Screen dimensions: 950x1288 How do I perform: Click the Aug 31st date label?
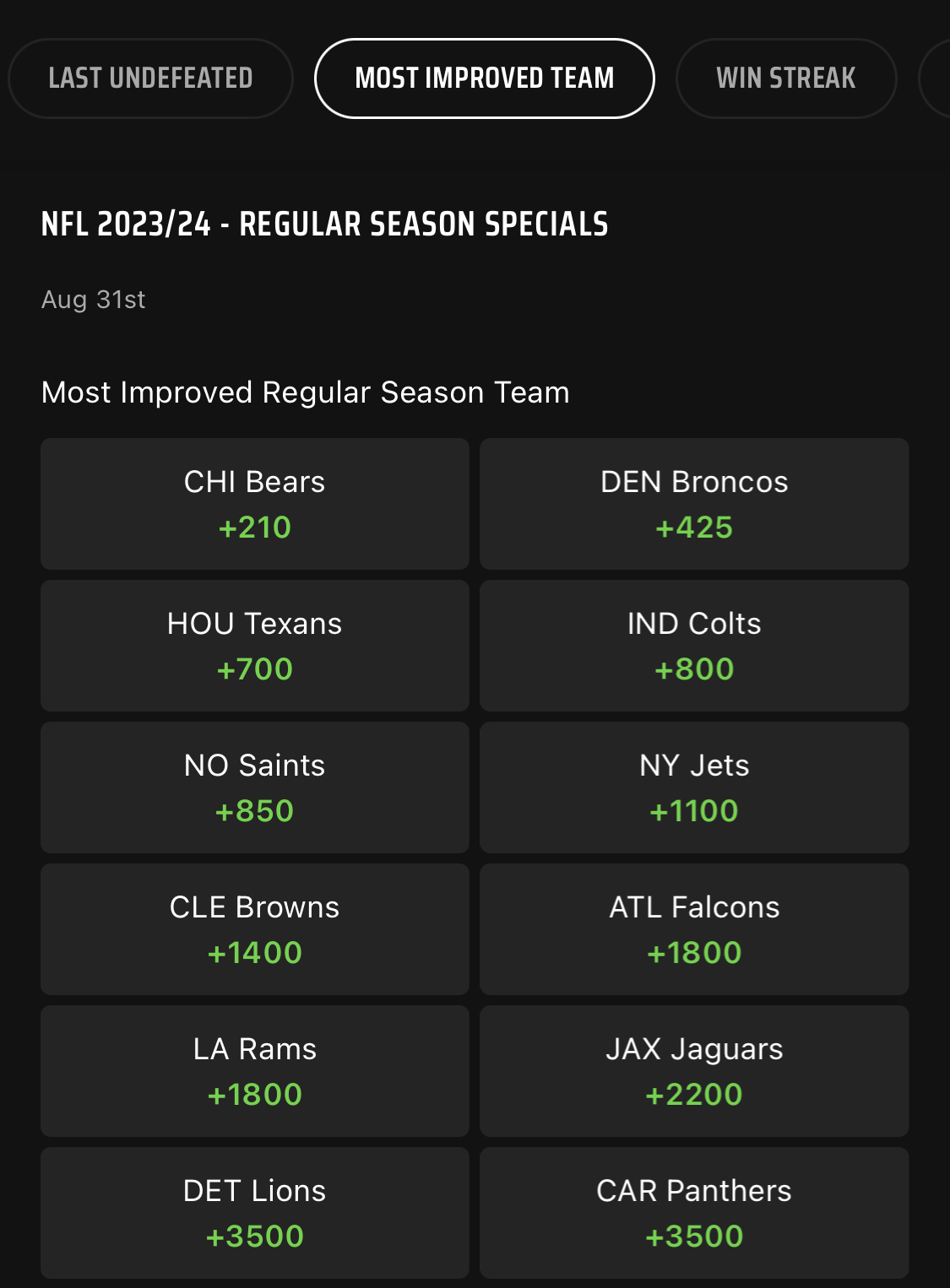coord(94,300)
